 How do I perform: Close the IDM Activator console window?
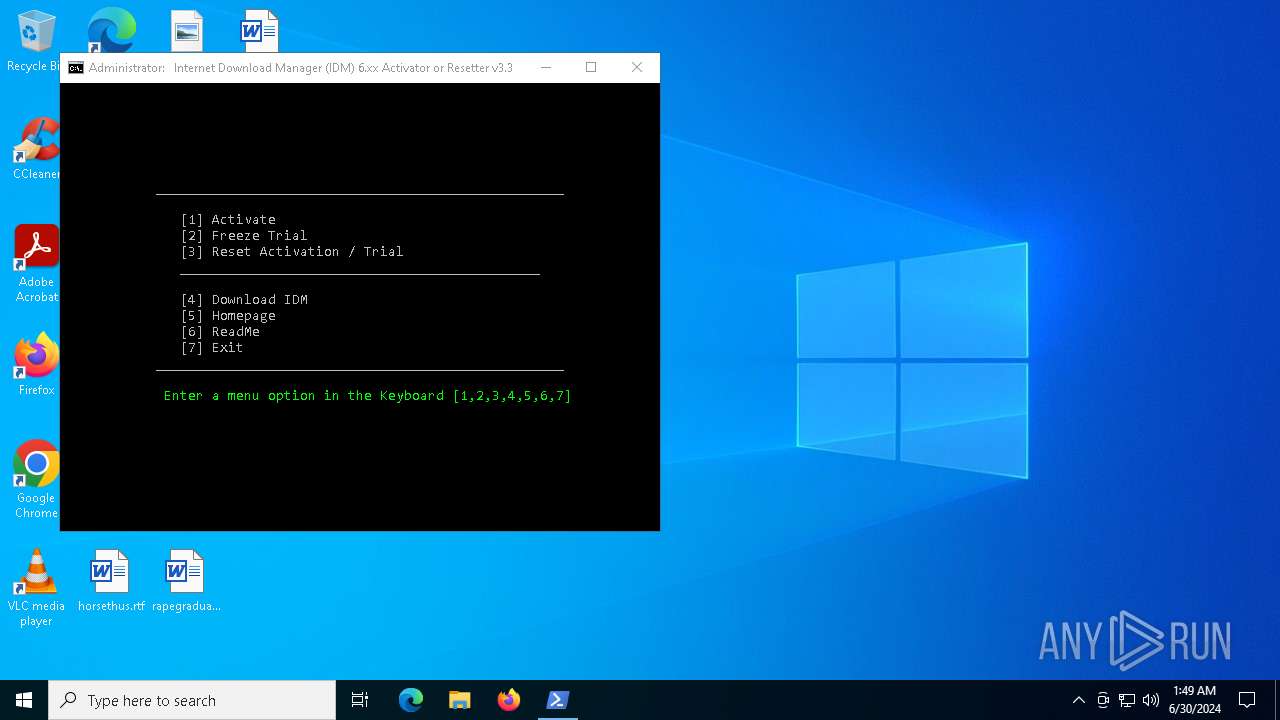tap(637, 68)
